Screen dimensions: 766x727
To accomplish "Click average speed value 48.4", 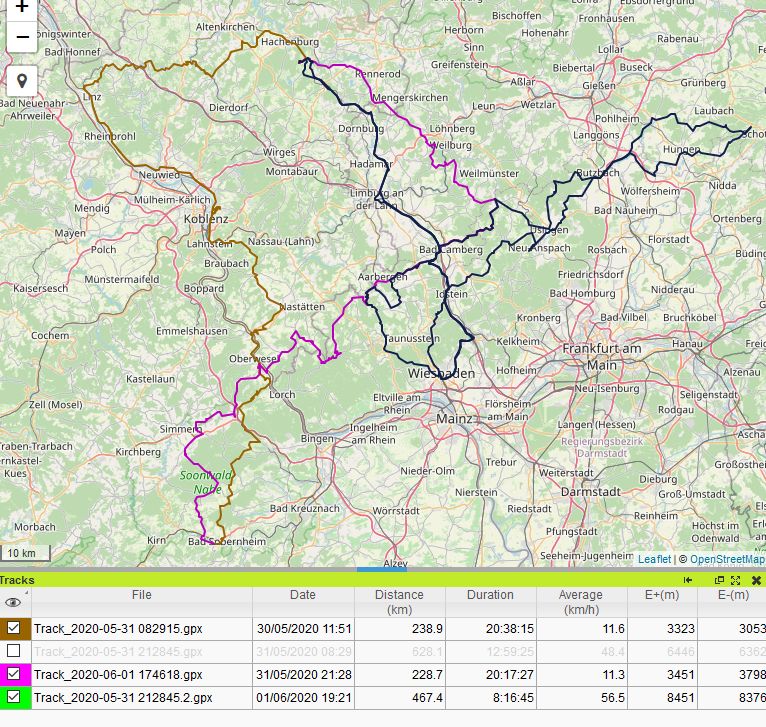I will 614,651.
